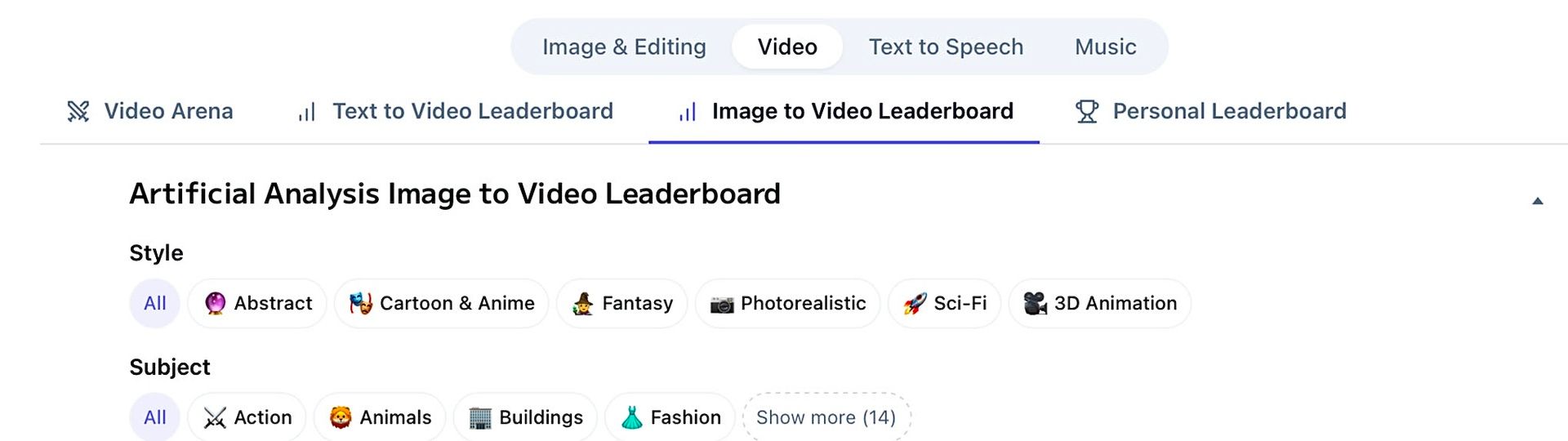Expand subjects with Show more (14)
This screenshot has height=441, width=1568.
coord(826,417)
